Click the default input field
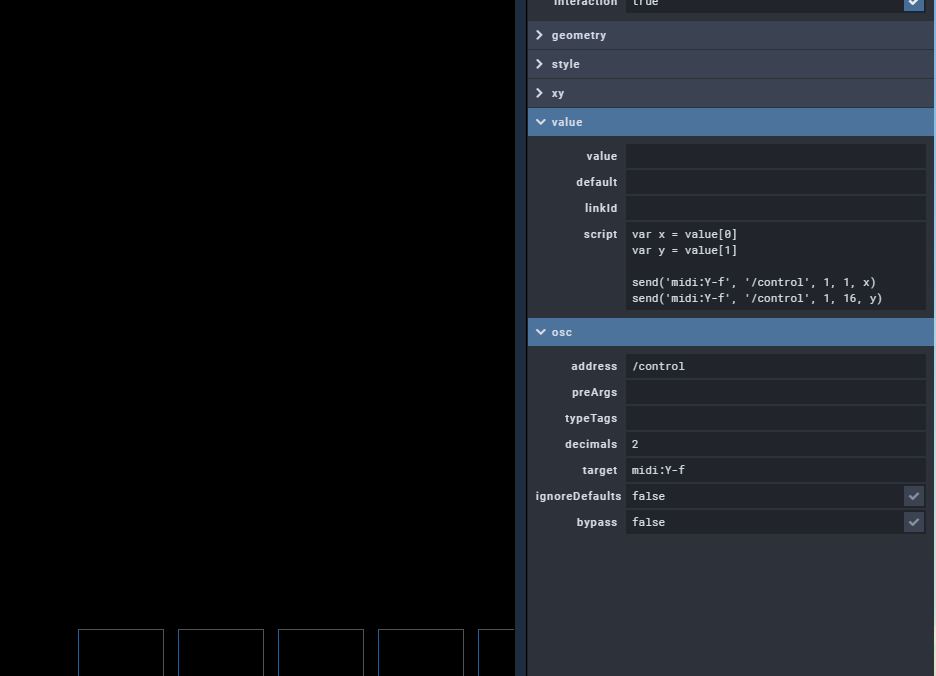Viewport: 936px width, 676px height. tap(775, 182)
